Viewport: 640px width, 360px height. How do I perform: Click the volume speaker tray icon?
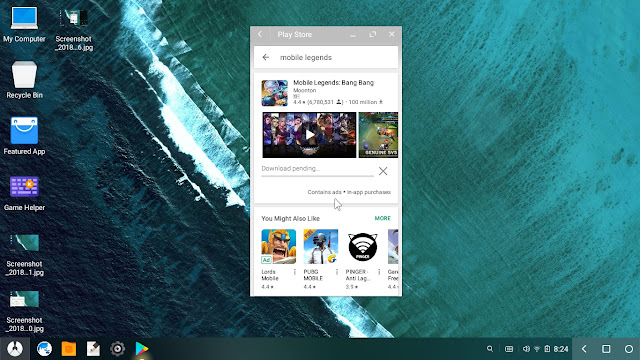coord(526,349)
